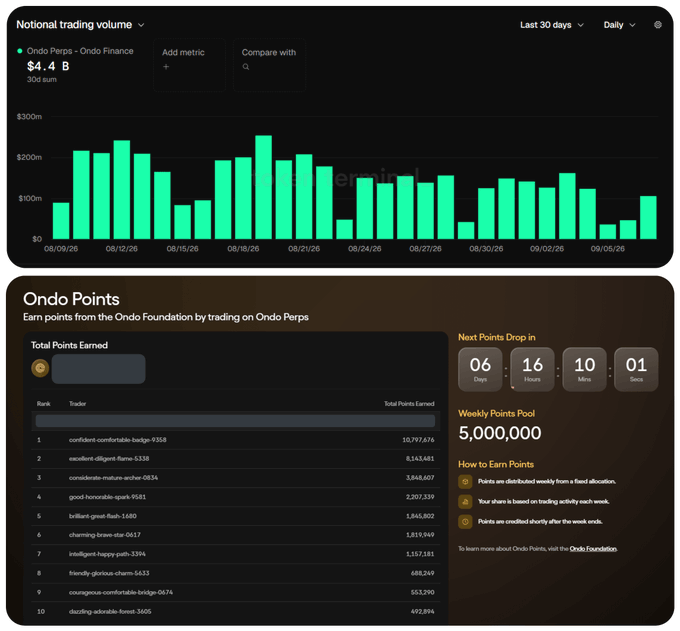Click the Ondo Perps - Ondo Finance legend label
This screenshot has width=680, height=631.
tap(80, 51)
